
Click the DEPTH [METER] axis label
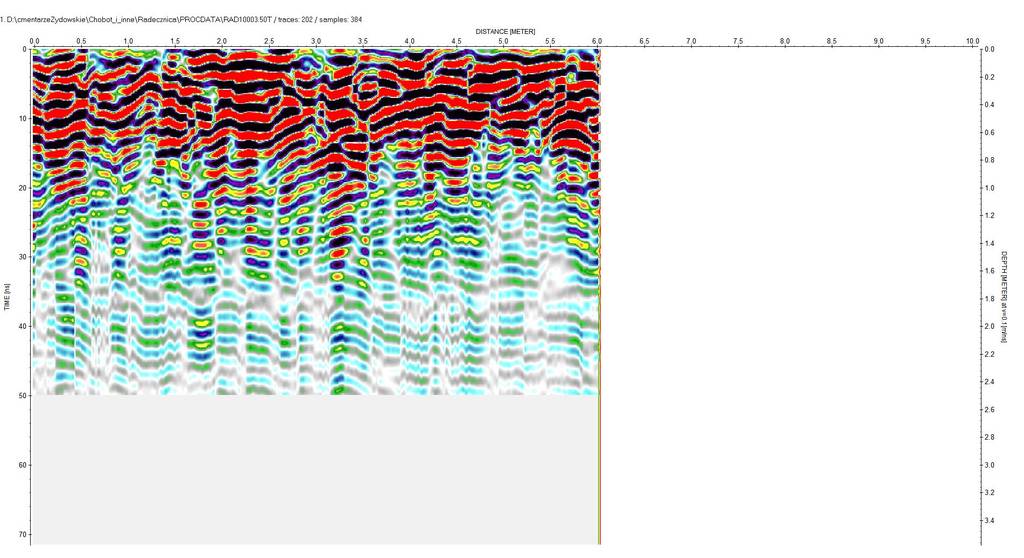[1004, 296]
